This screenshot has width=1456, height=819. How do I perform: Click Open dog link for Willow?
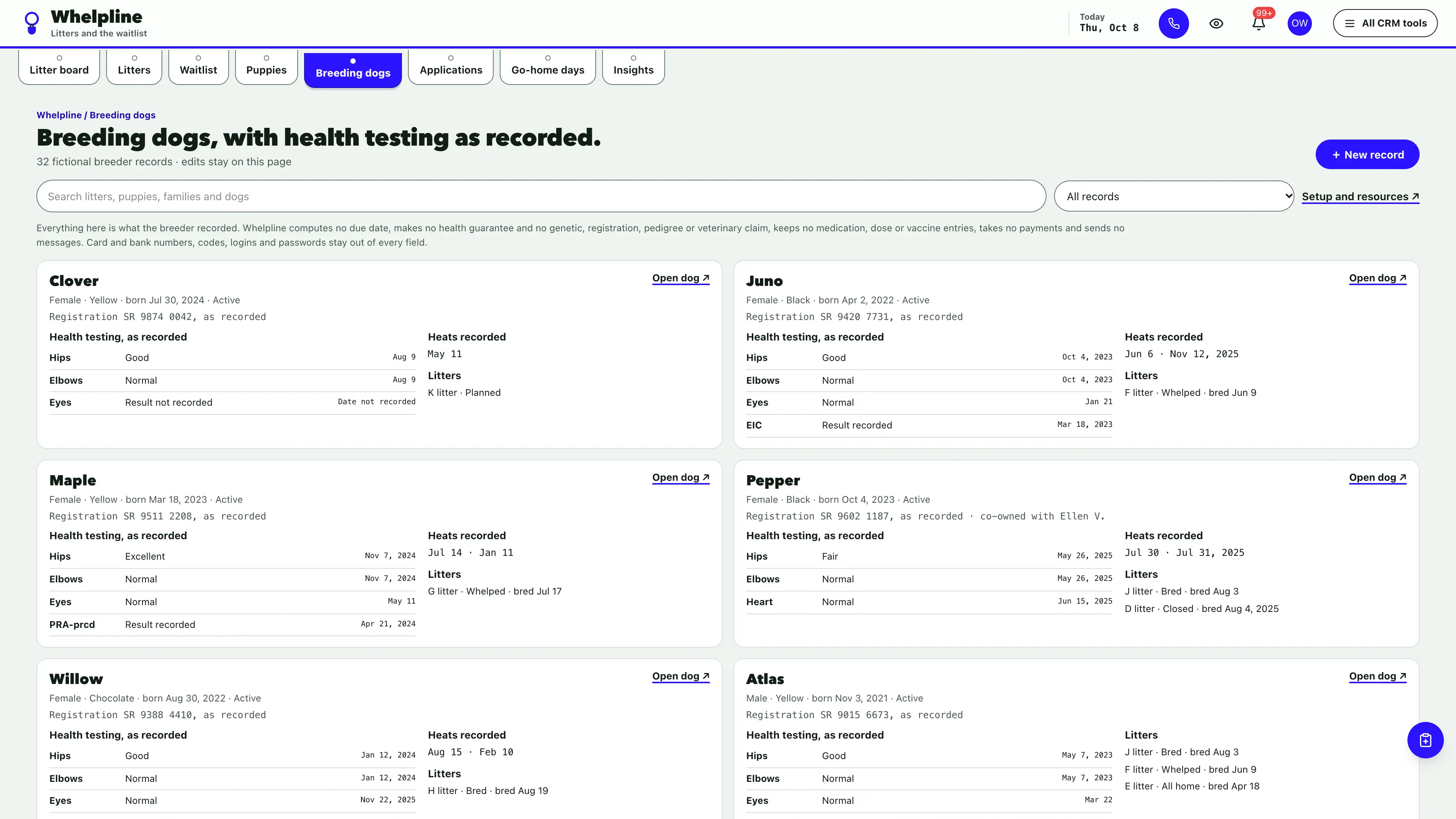pyautogui.click(x=681, y=676)
